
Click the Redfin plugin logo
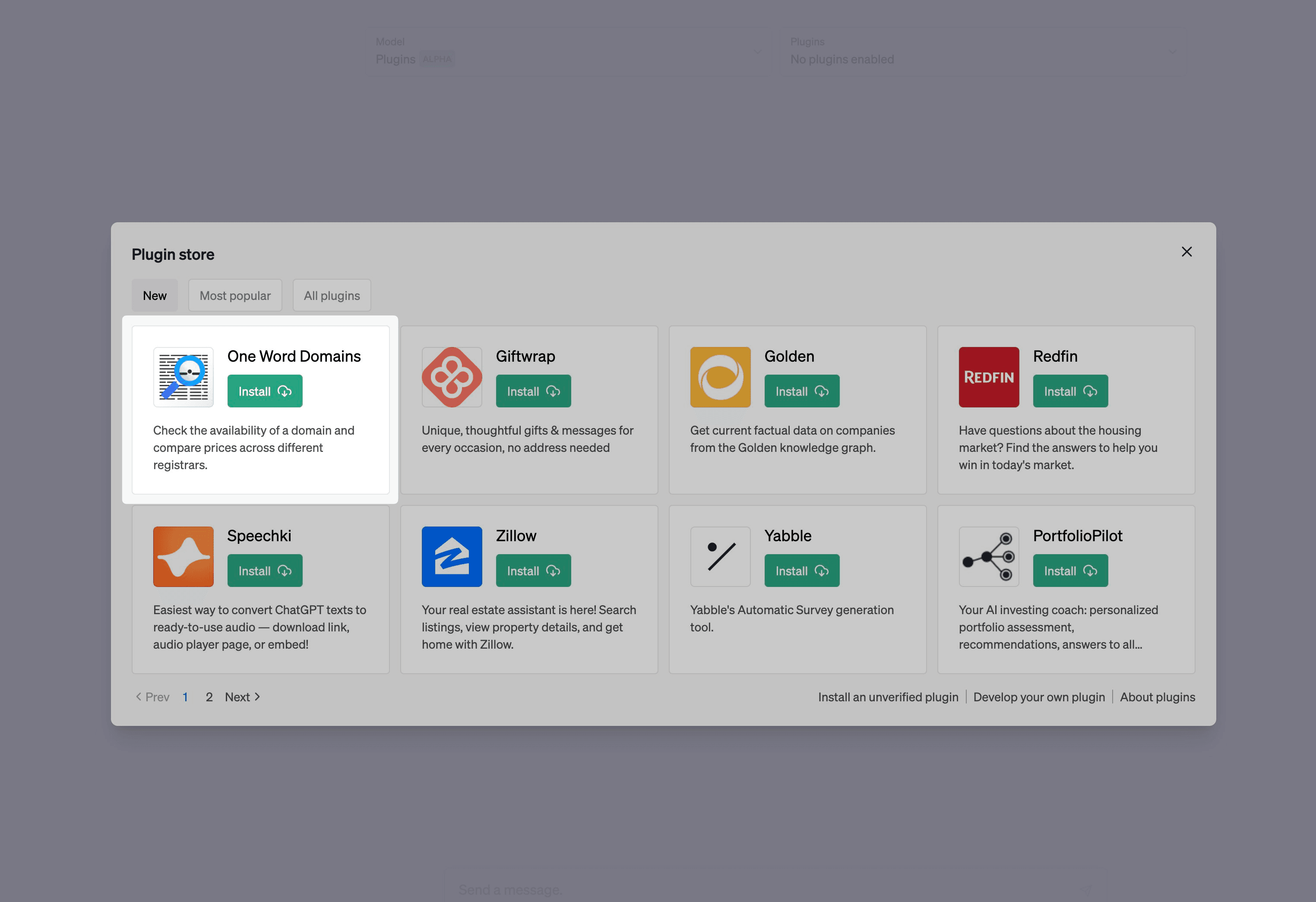[989, 377]
